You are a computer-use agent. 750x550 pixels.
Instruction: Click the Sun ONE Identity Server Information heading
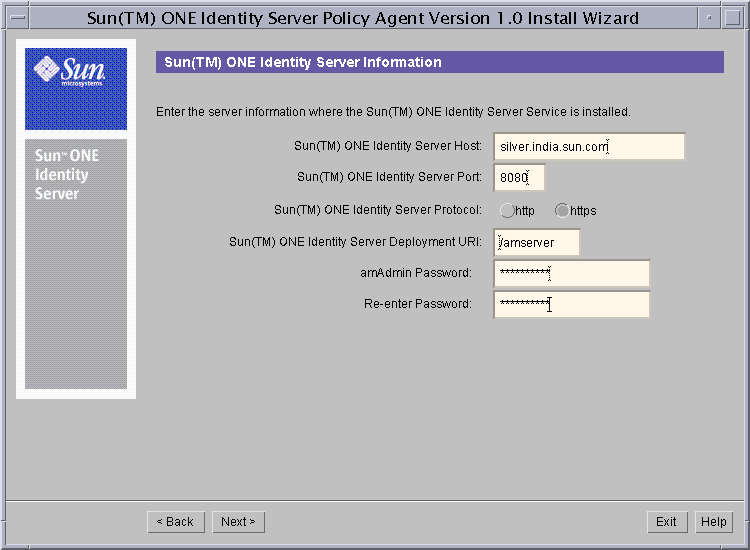(x=303, y=62)
